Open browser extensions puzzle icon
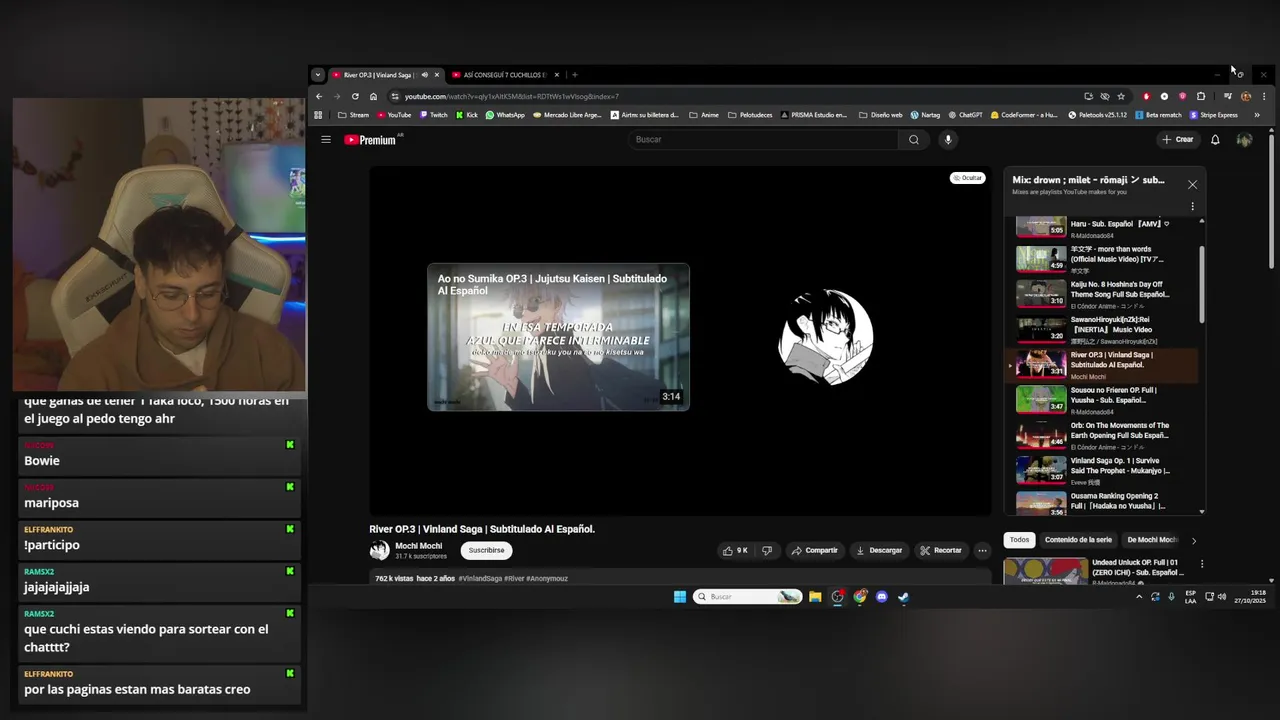Image resolution: width=1280 pixels, height=720 pixels. tap(1201, 97)
